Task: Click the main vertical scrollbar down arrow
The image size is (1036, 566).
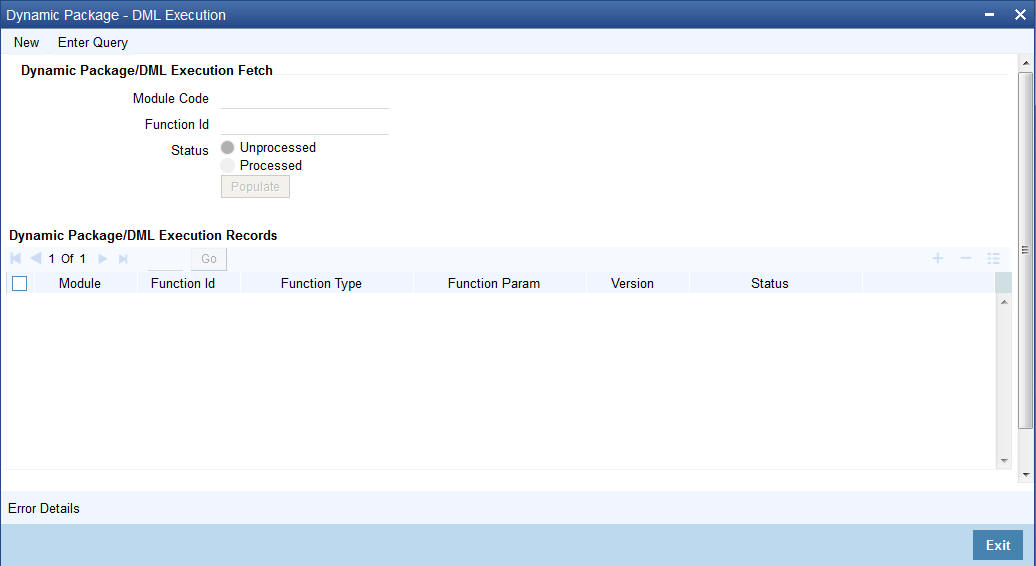Action: [1025, 474]
